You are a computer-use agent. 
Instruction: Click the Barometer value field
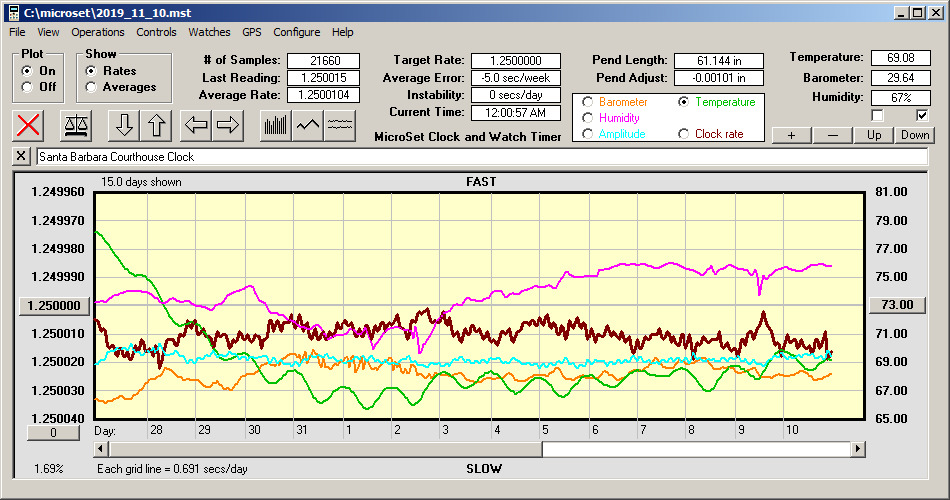[x=900, y=78]
